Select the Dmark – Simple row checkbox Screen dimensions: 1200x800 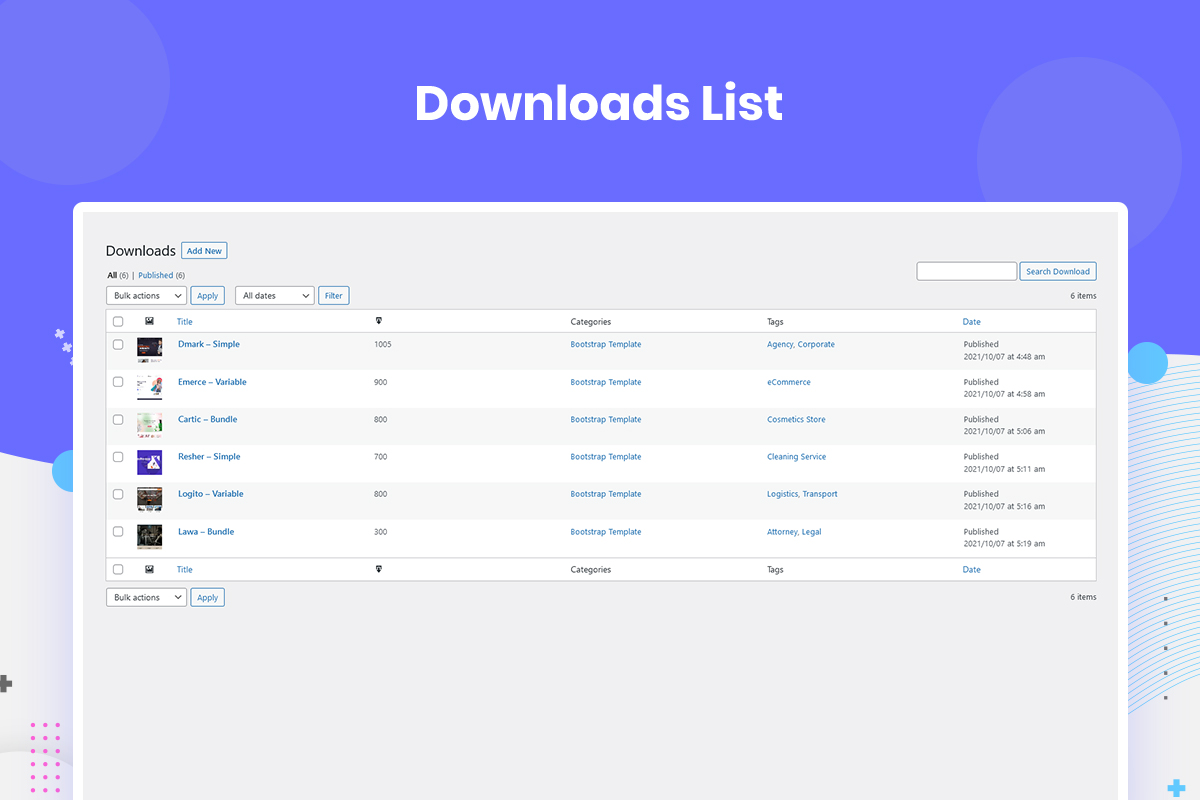(x=118, y=345)
